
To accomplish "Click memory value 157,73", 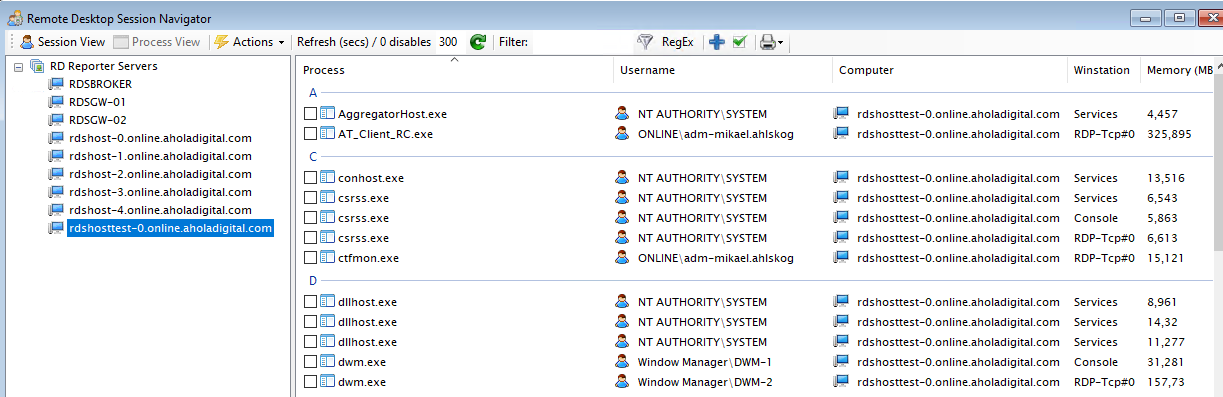I will pos(1166,382).
